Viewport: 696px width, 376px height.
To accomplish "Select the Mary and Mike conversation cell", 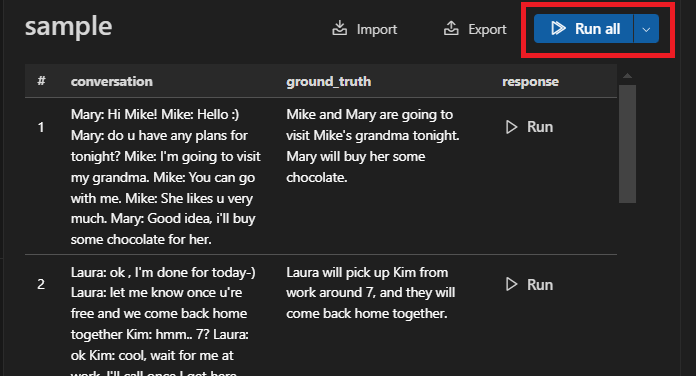I will click(x=166, y=177).
